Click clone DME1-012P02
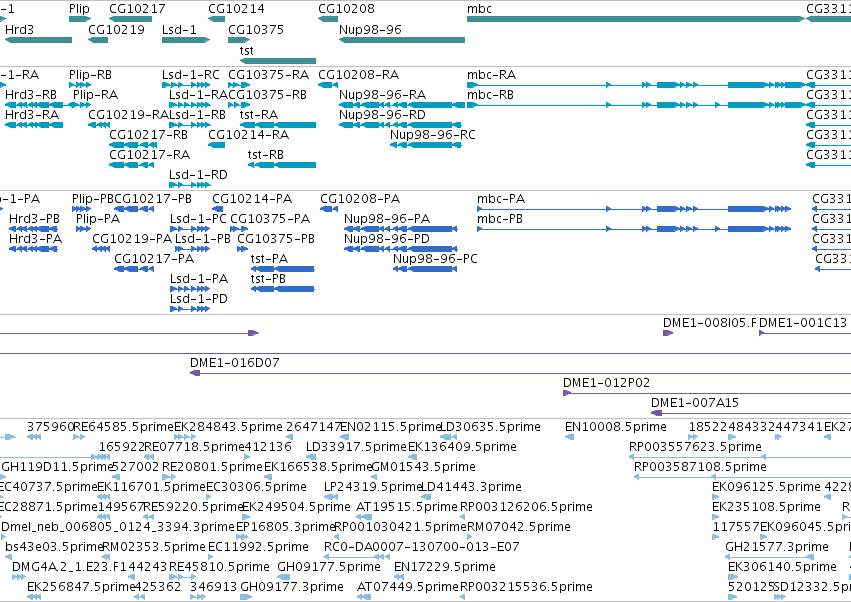The width and height of the screenshot is (851, 602). 606,383
